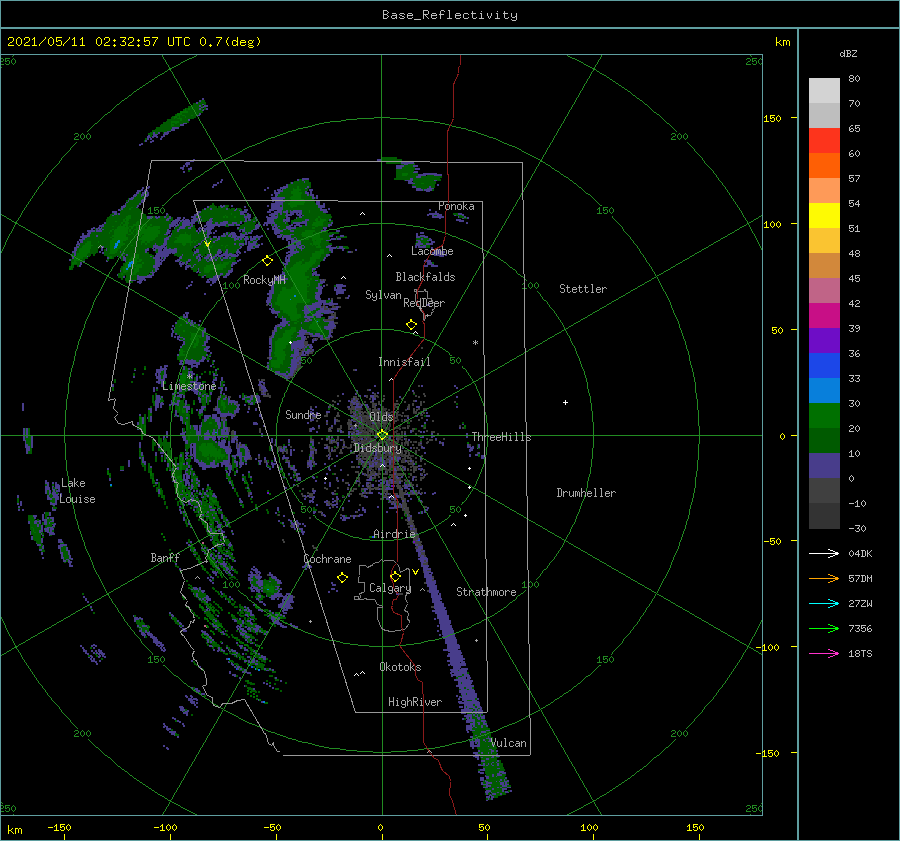900x841 pixels.
Task: Click the Sundre town label
Action: (303, 415)
